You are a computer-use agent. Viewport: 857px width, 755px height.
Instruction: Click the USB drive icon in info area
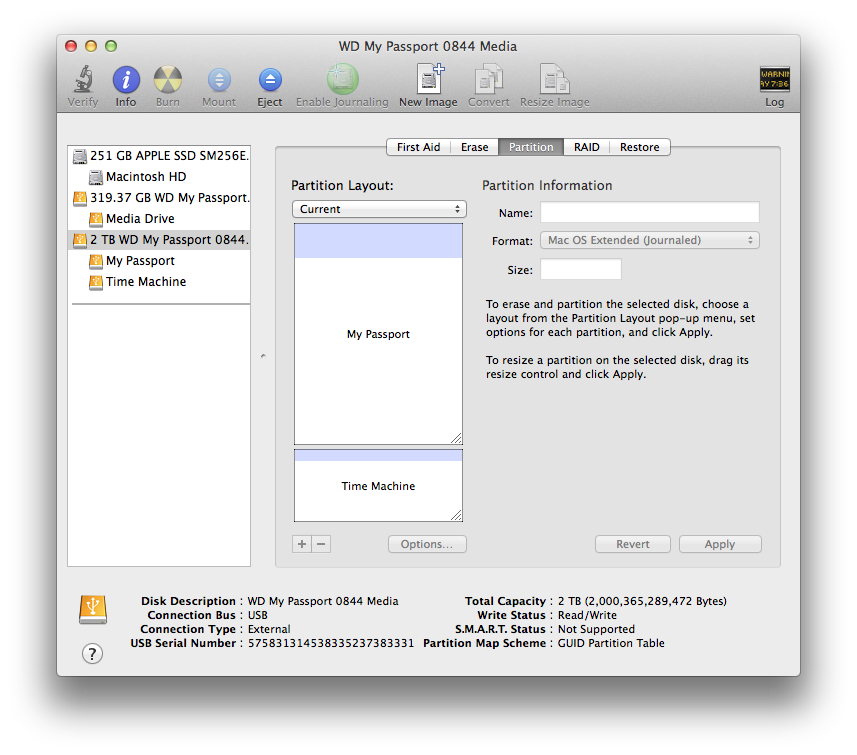(x=93, y=610)
